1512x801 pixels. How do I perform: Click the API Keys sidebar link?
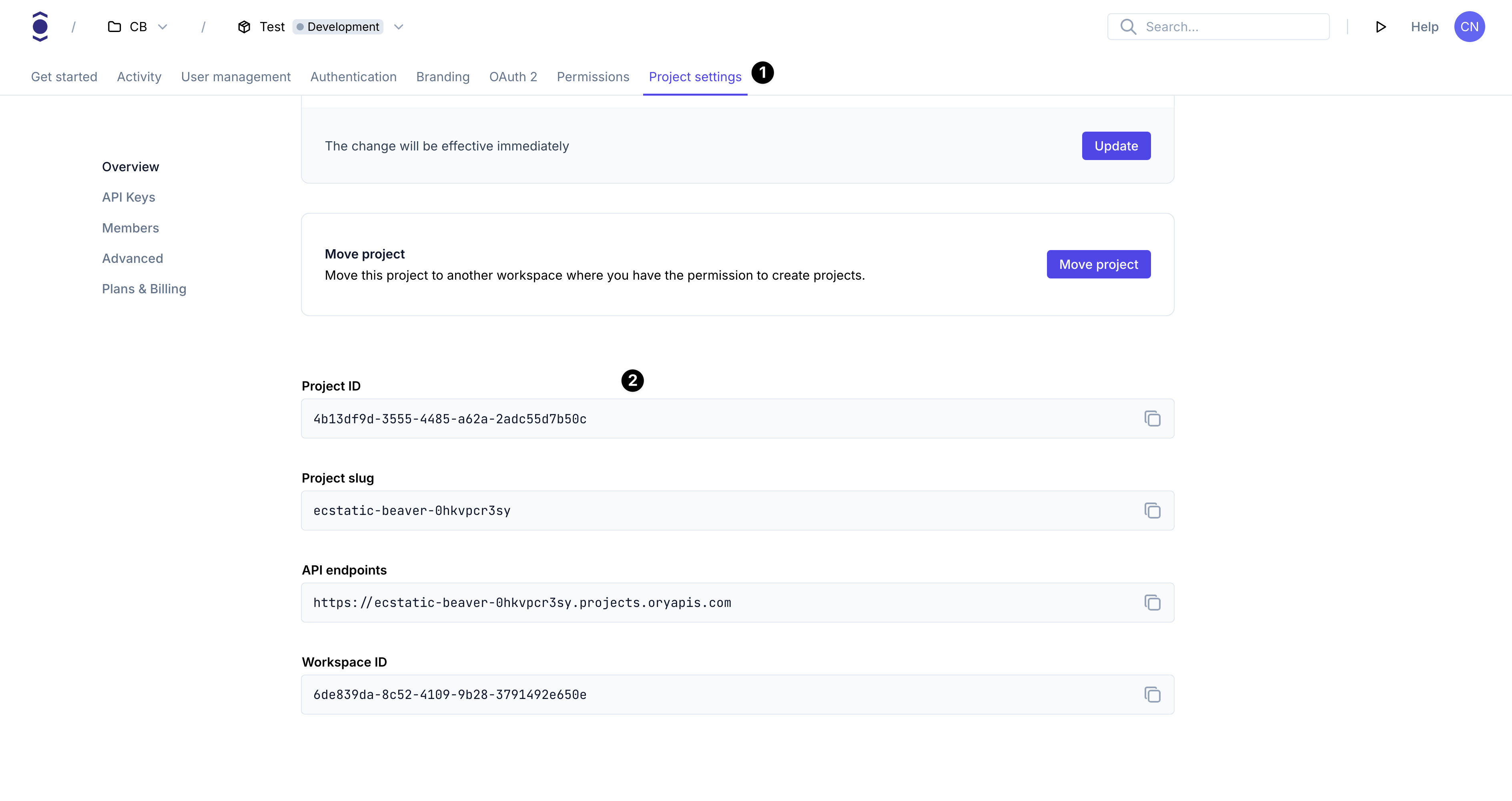point(128,197)
